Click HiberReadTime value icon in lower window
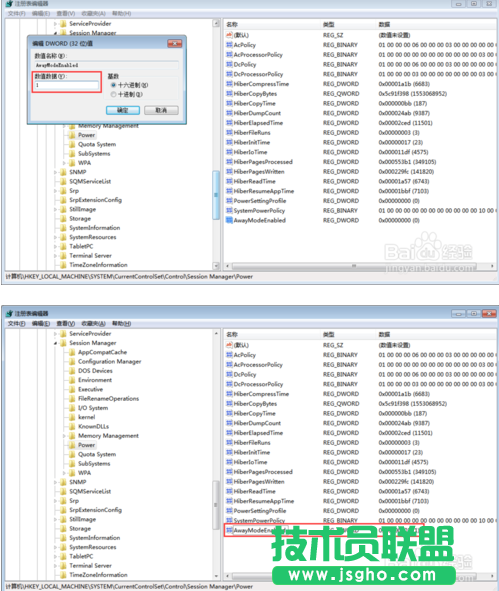 point(229,491)
